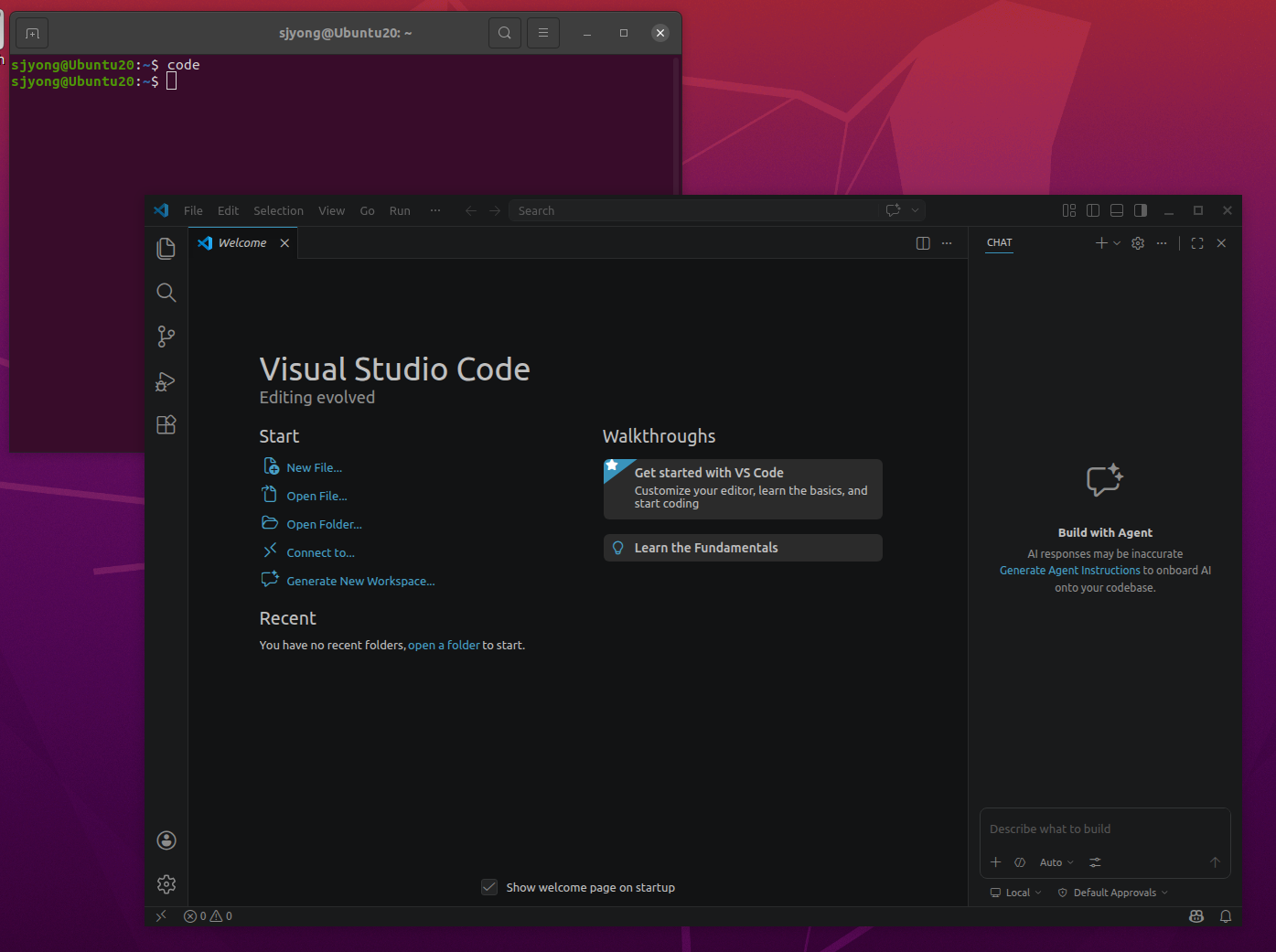This screenshot has height=952, width=1276.
Task: Split the editor to the right
Action: pyautogui.click(x=923, y=243)
